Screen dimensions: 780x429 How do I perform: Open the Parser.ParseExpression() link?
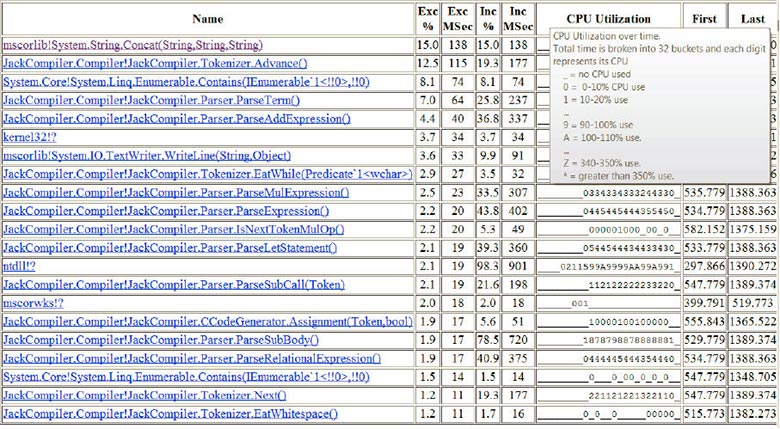tap(166, 211)
